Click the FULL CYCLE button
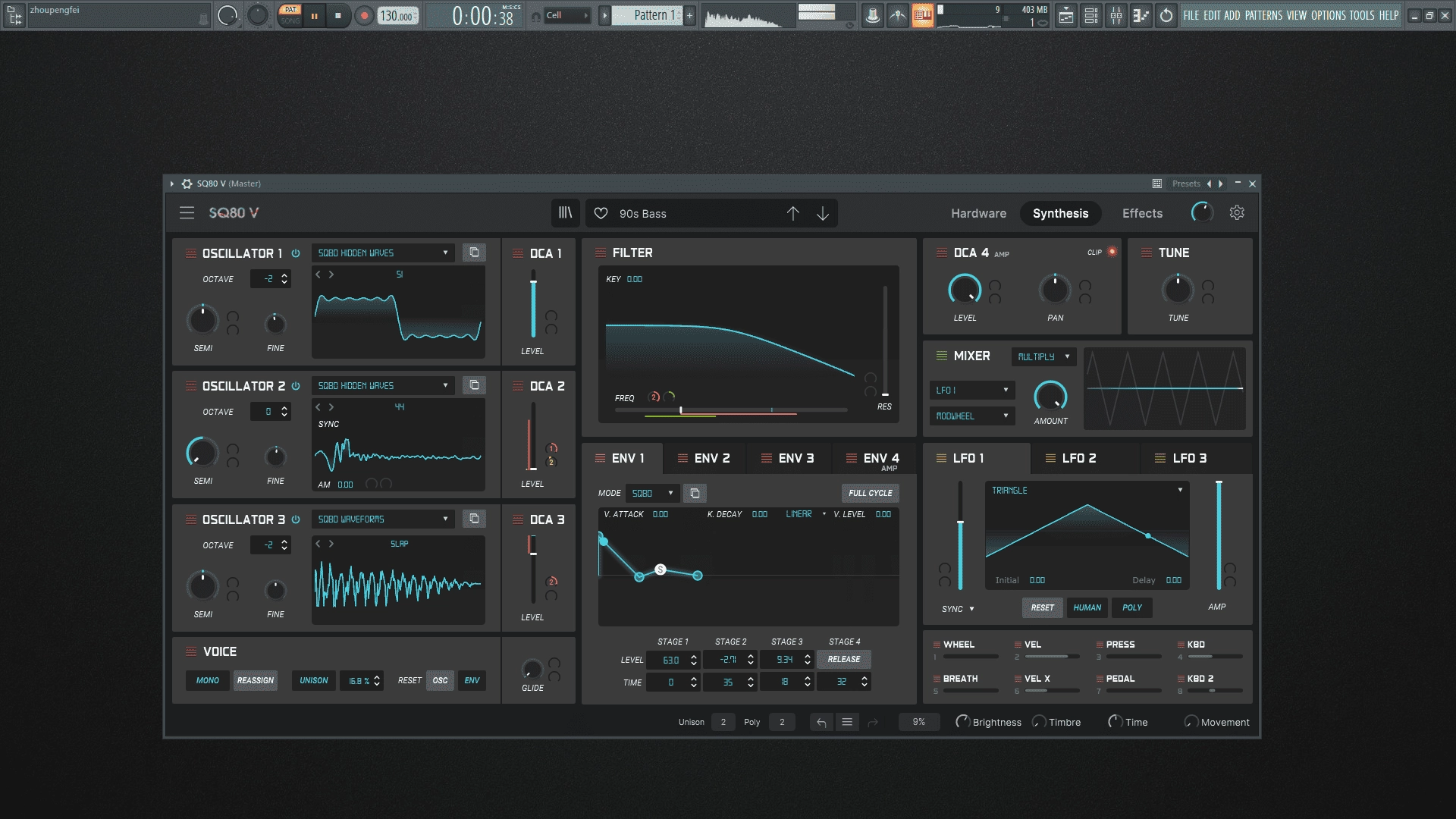This screenshot has width=1456, height=819. (x=870, y=493)
